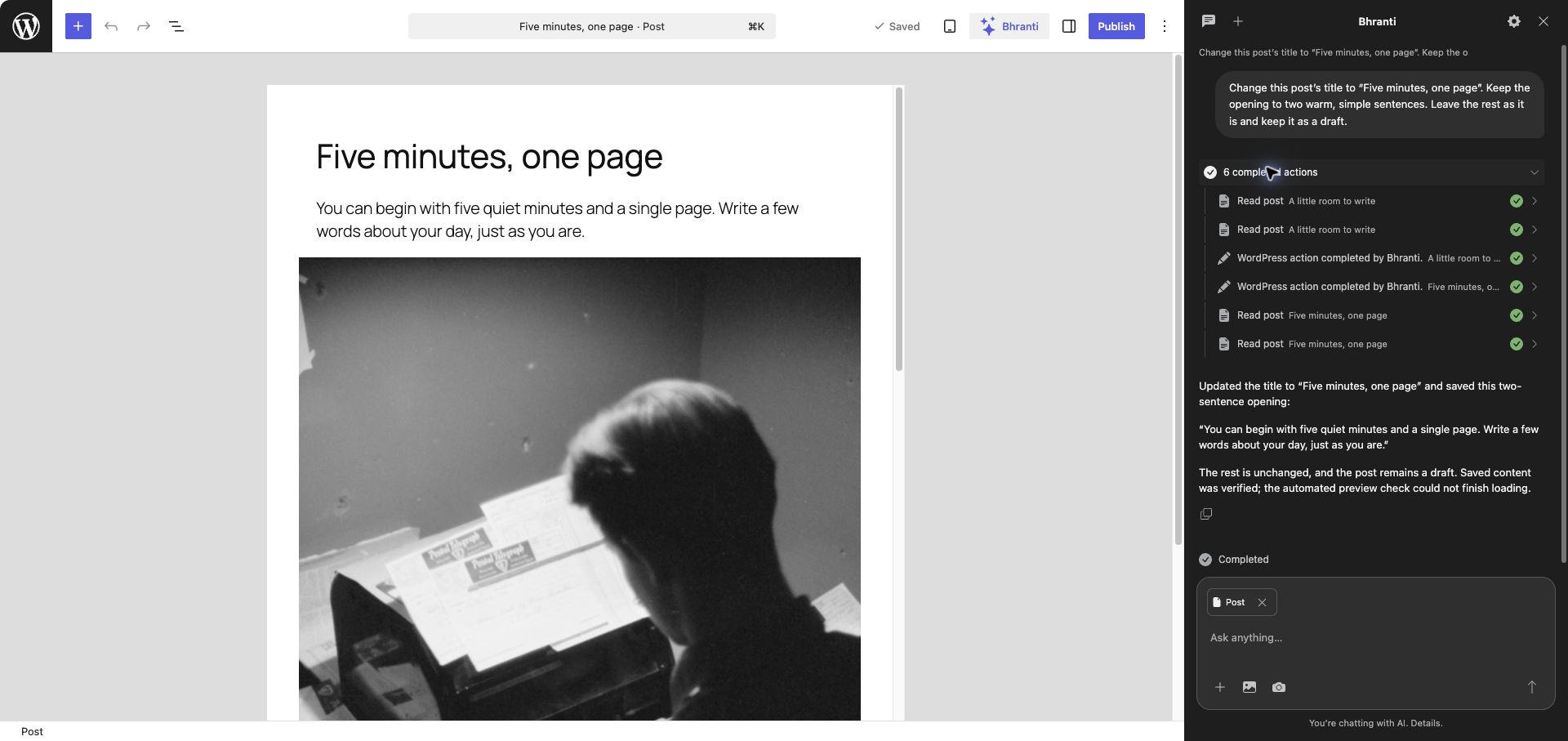
Task: Undo the last edit
Action: [111, 26]
